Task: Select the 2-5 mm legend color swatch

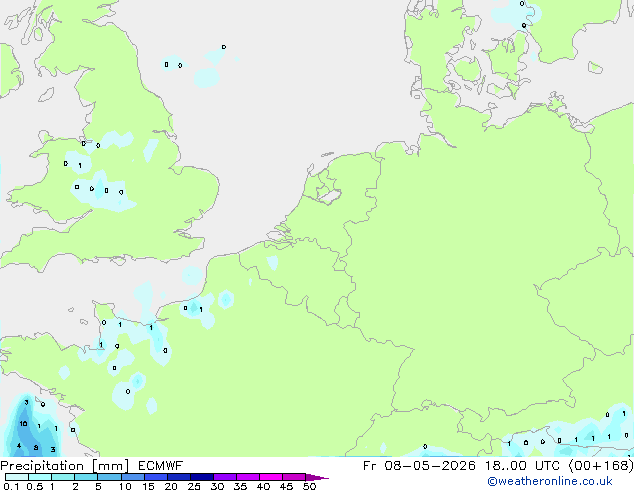Action: [86, 477]
